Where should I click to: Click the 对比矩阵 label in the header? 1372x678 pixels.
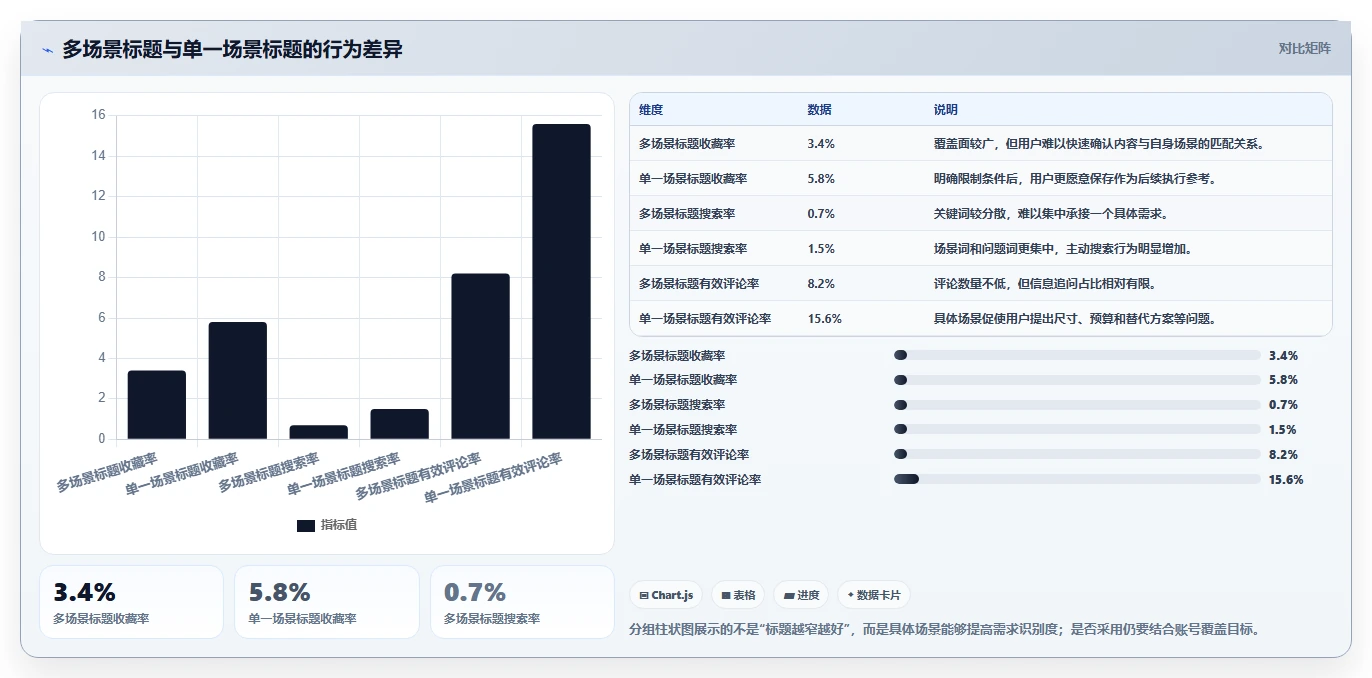point(1304,48)
